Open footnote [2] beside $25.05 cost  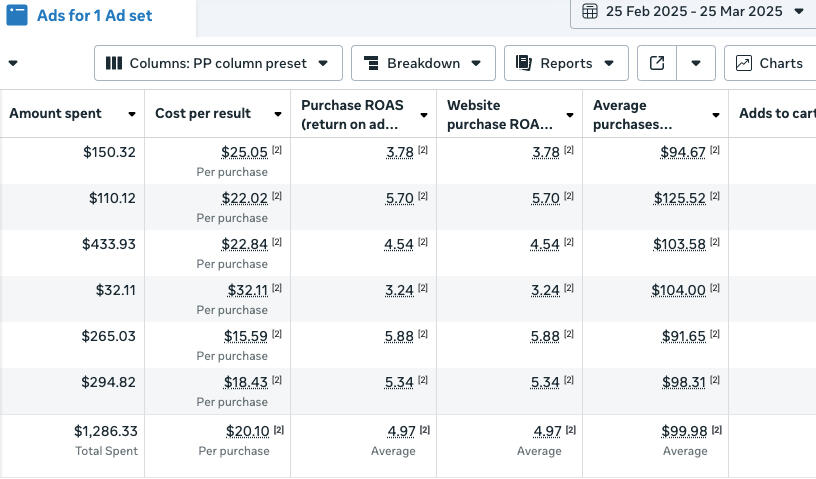coord(276,151)
